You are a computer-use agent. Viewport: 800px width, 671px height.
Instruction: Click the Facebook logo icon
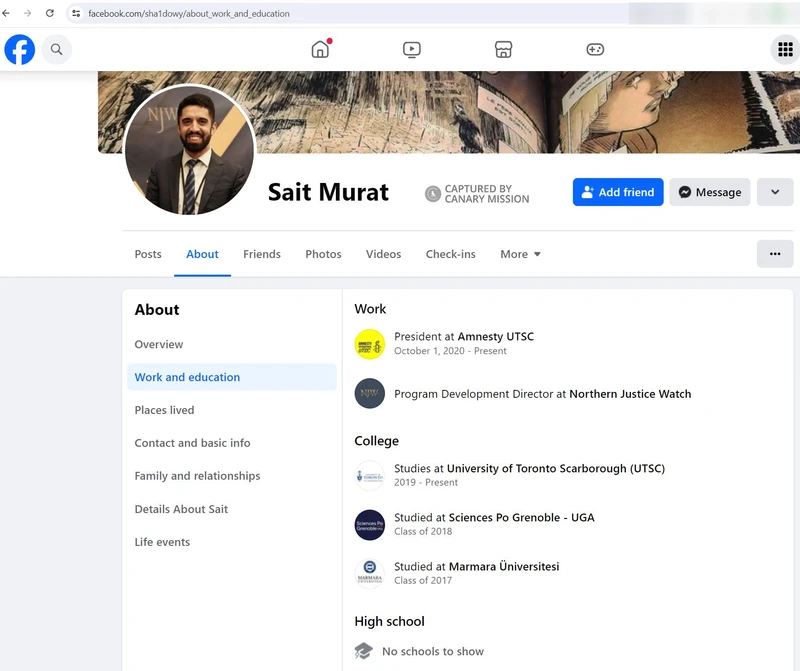click(x=19, y=49)
